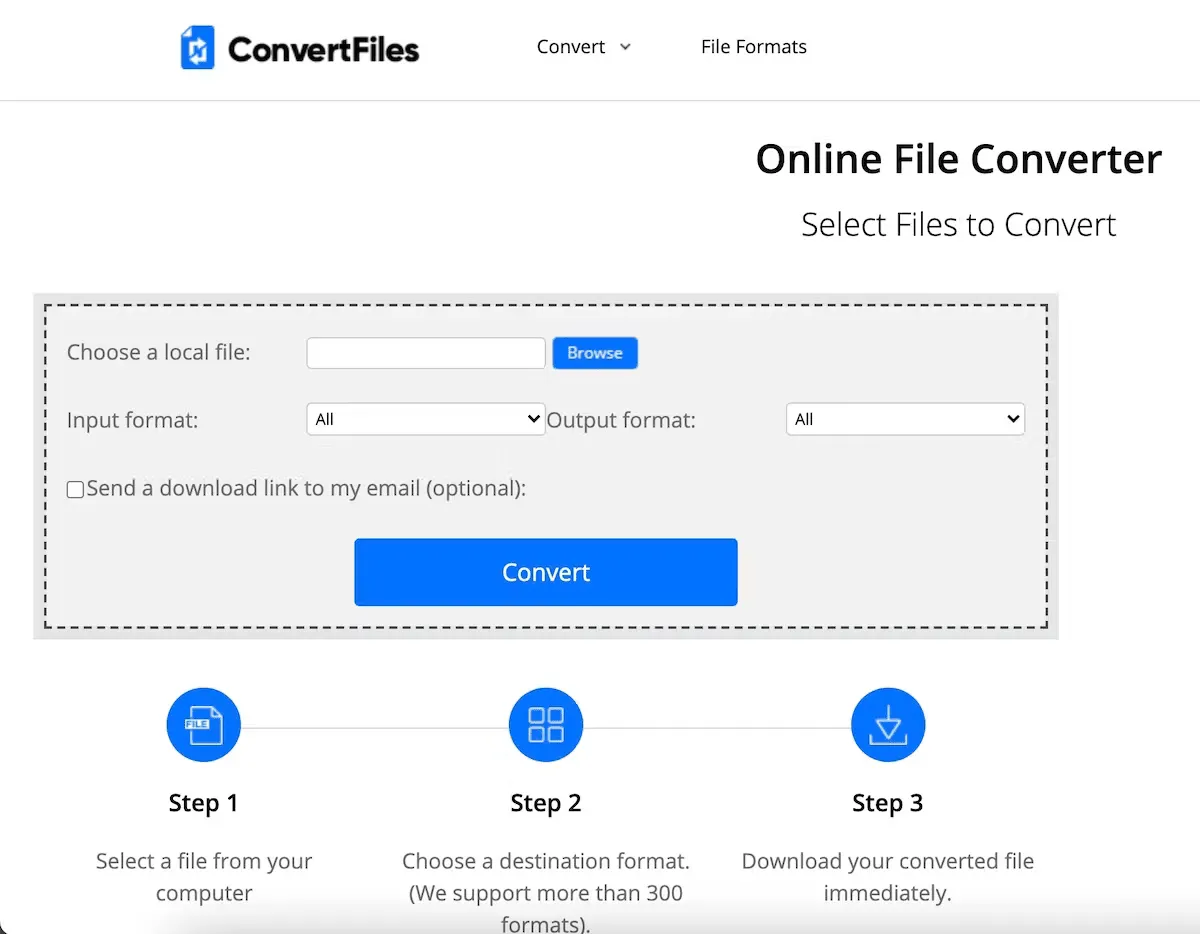Click the Online File Converter heading
The image size is (1200, 934).
tap(958, 159)
